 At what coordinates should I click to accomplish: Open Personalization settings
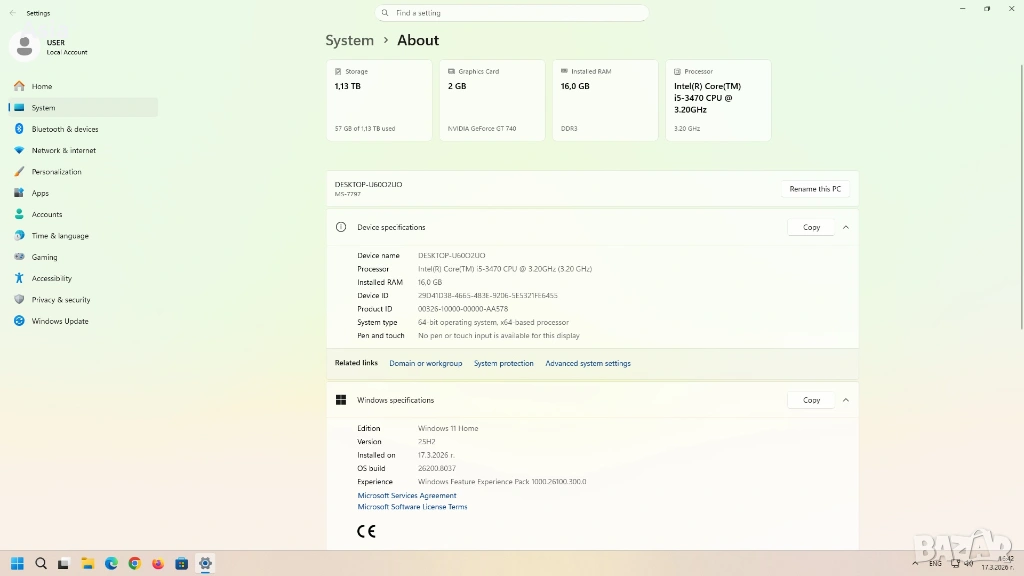pyautogui.click(x=56, y=172)
